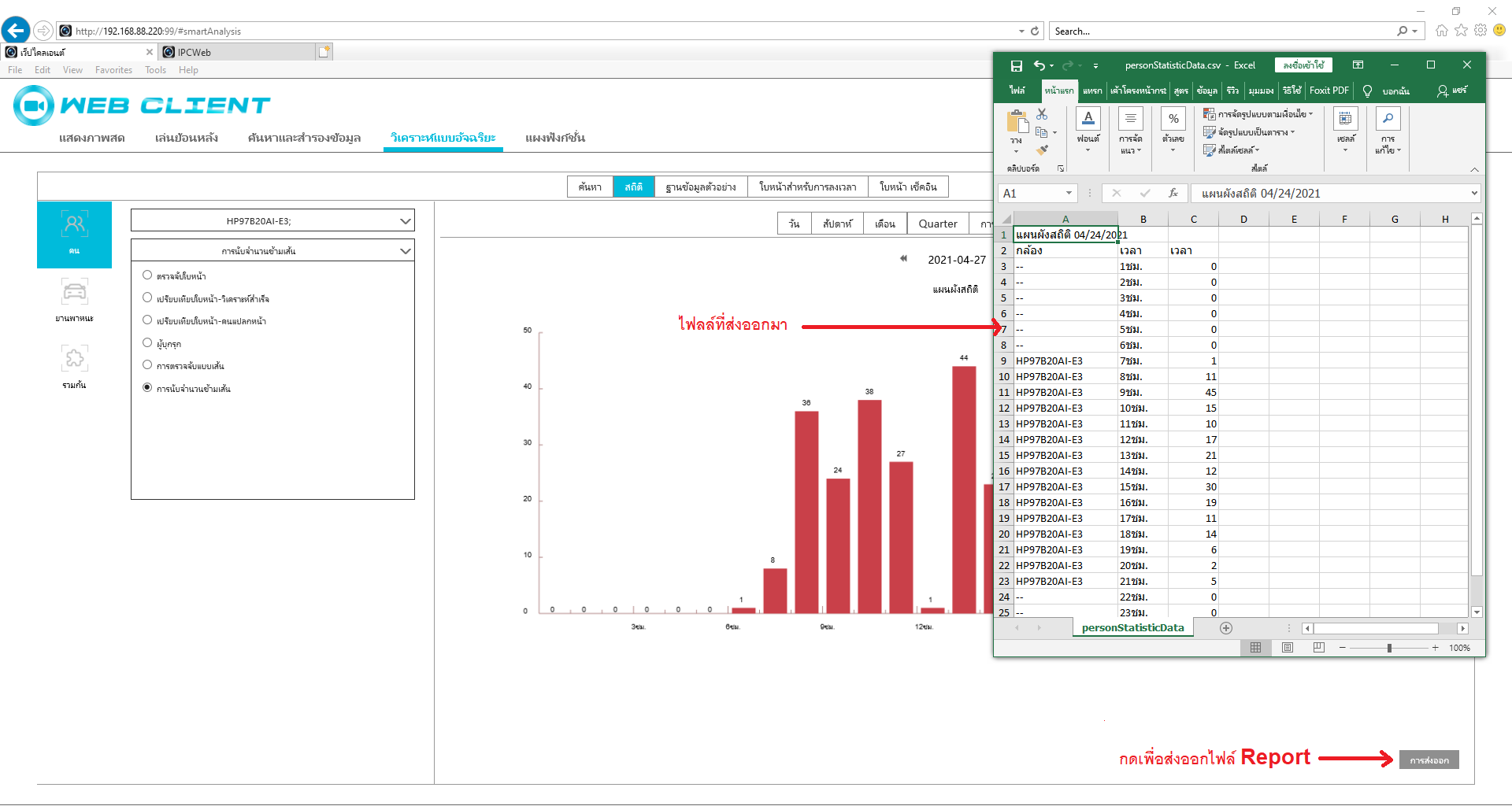The width and height of the screenshot is (1512, 806).
Task: Add a new sheet with plus icon
Action: (1225, 628)
